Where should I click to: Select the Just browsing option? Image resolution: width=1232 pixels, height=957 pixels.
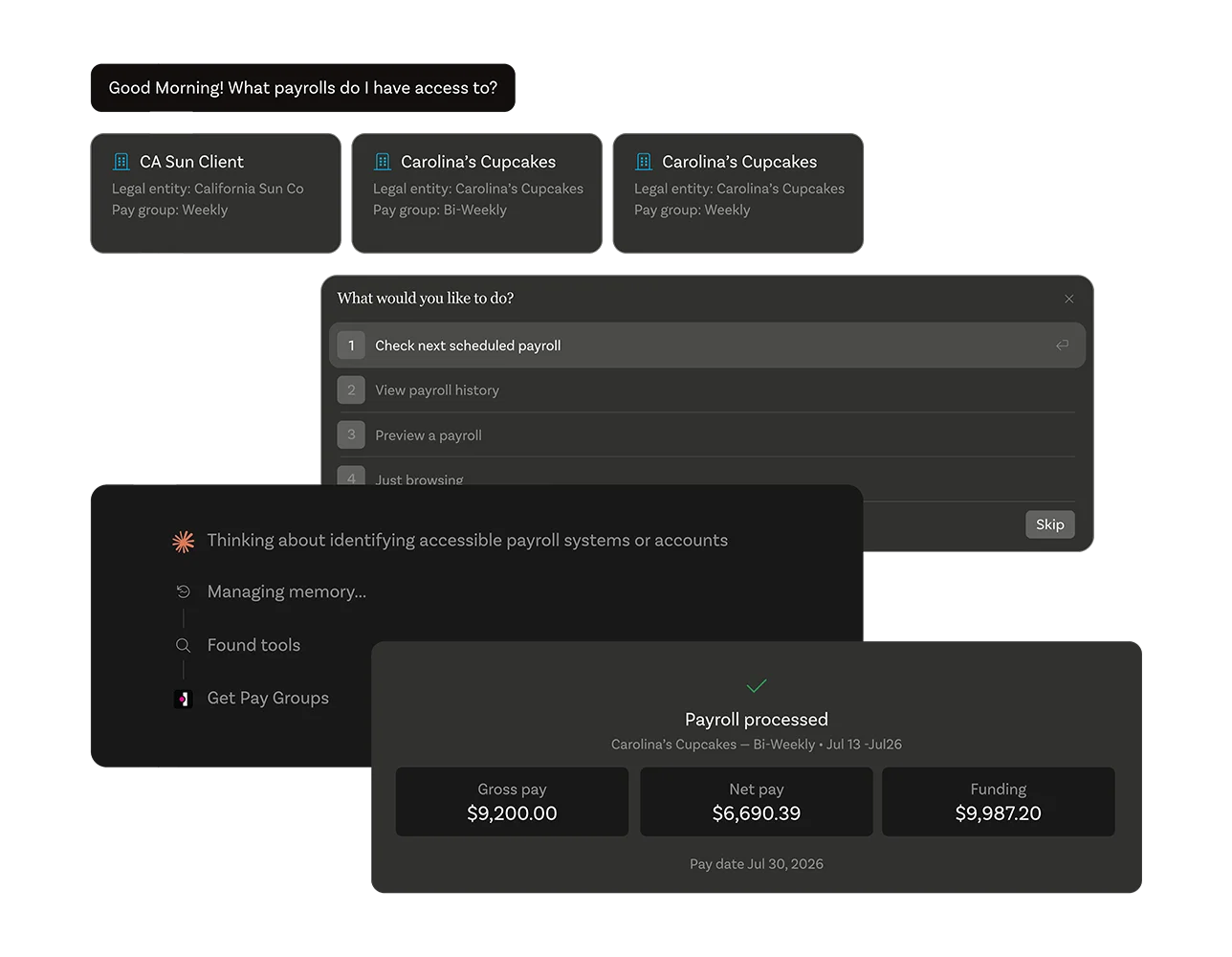pyautogui.click(x=708, y=473)
